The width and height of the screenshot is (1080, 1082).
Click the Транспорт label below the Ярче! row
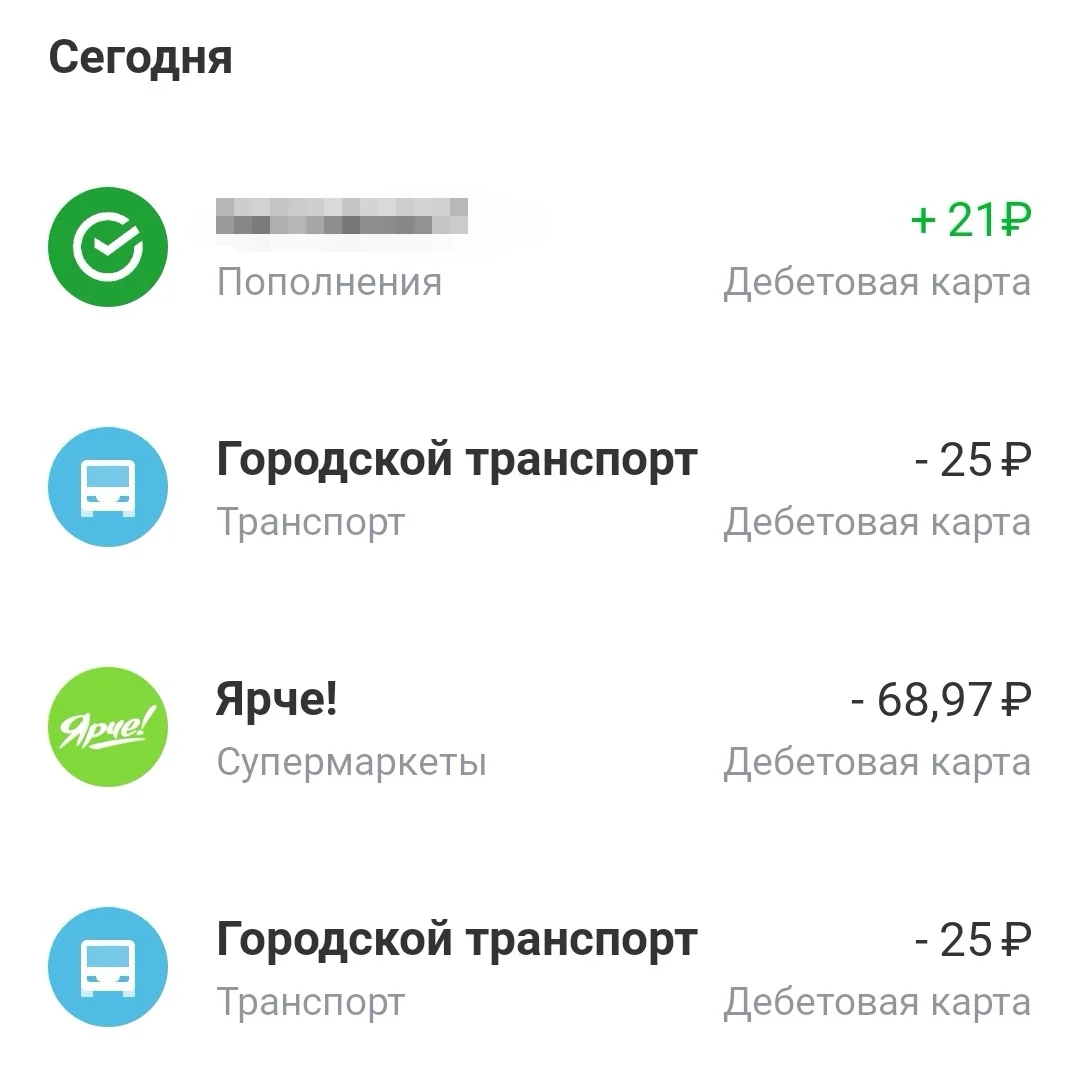(x=311, y=1002)
